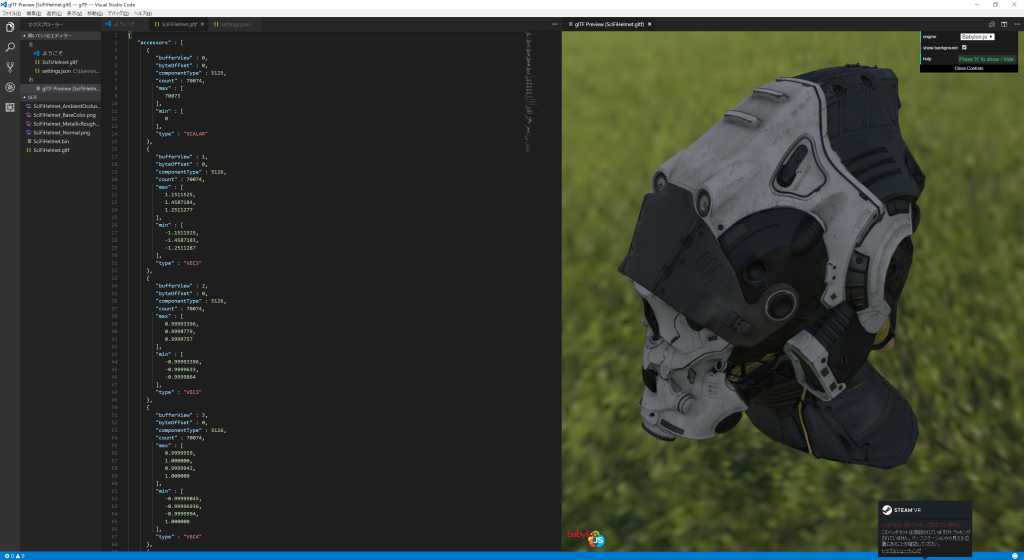Open the Source Control view icon
Screen dimensions: 1024x560
[x=10, y=67]
